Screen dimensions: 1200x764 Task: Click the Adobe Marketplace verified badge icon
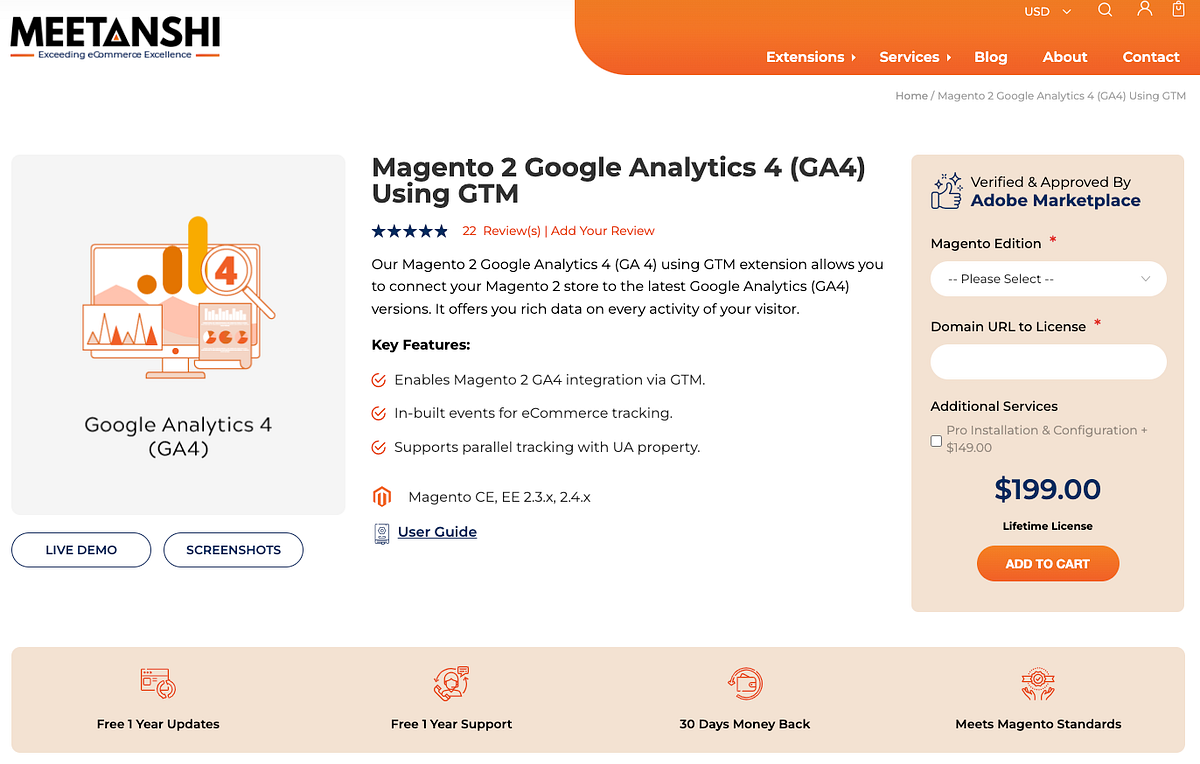point(945,190)
